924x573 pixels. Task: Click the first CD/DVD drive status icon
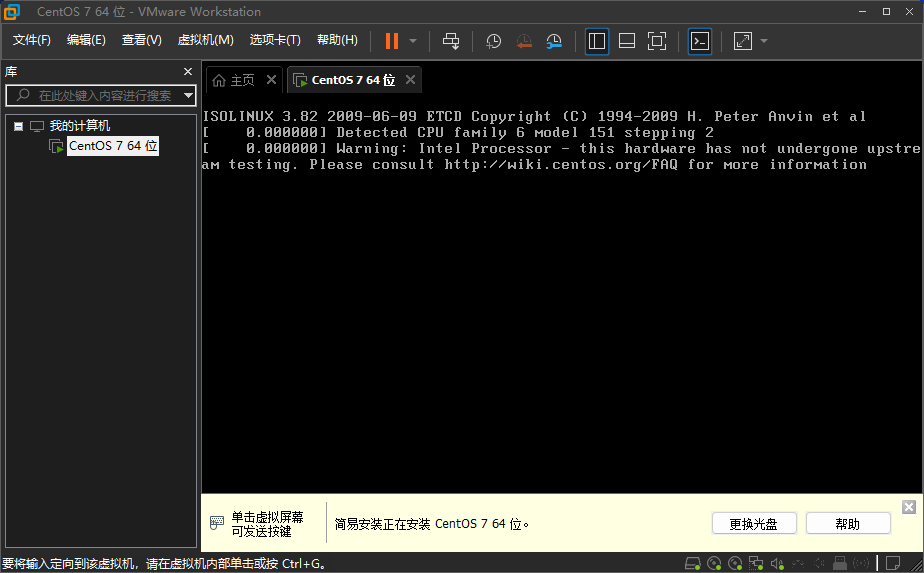coord(714,564)
